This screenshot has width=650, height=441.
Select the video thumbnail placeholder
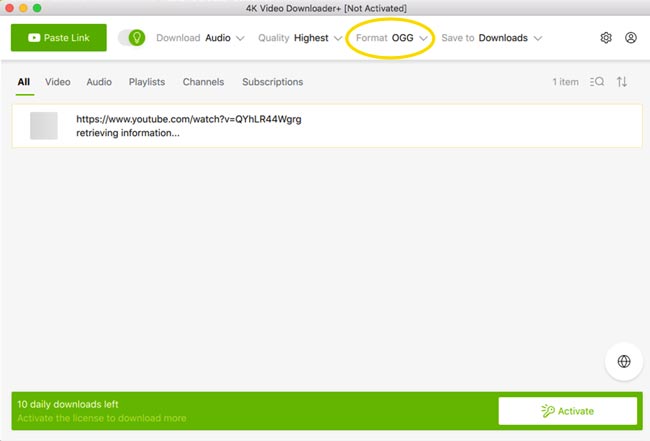coord(44,125)
